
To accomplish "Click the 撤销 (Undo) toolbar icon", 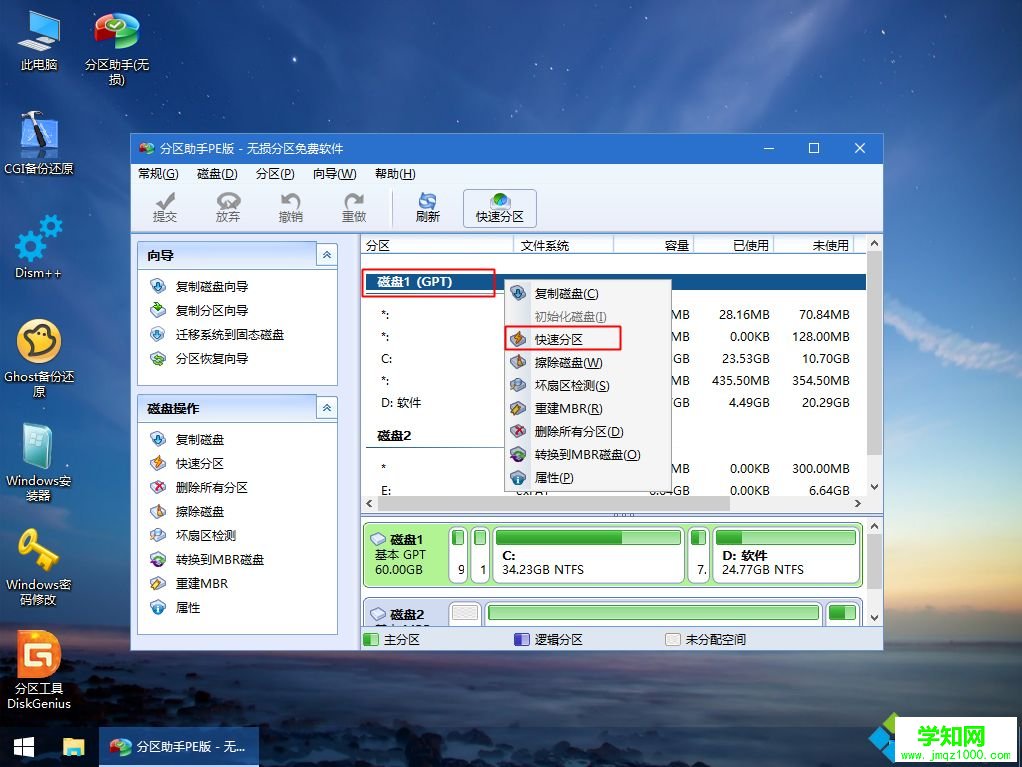I will tap(290, 207).
